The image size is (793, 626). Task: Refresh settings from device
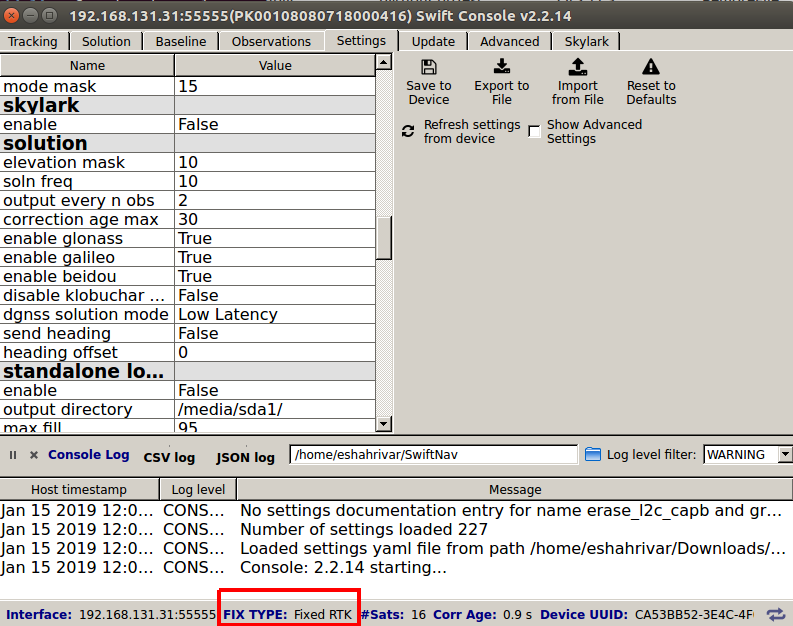408,132
